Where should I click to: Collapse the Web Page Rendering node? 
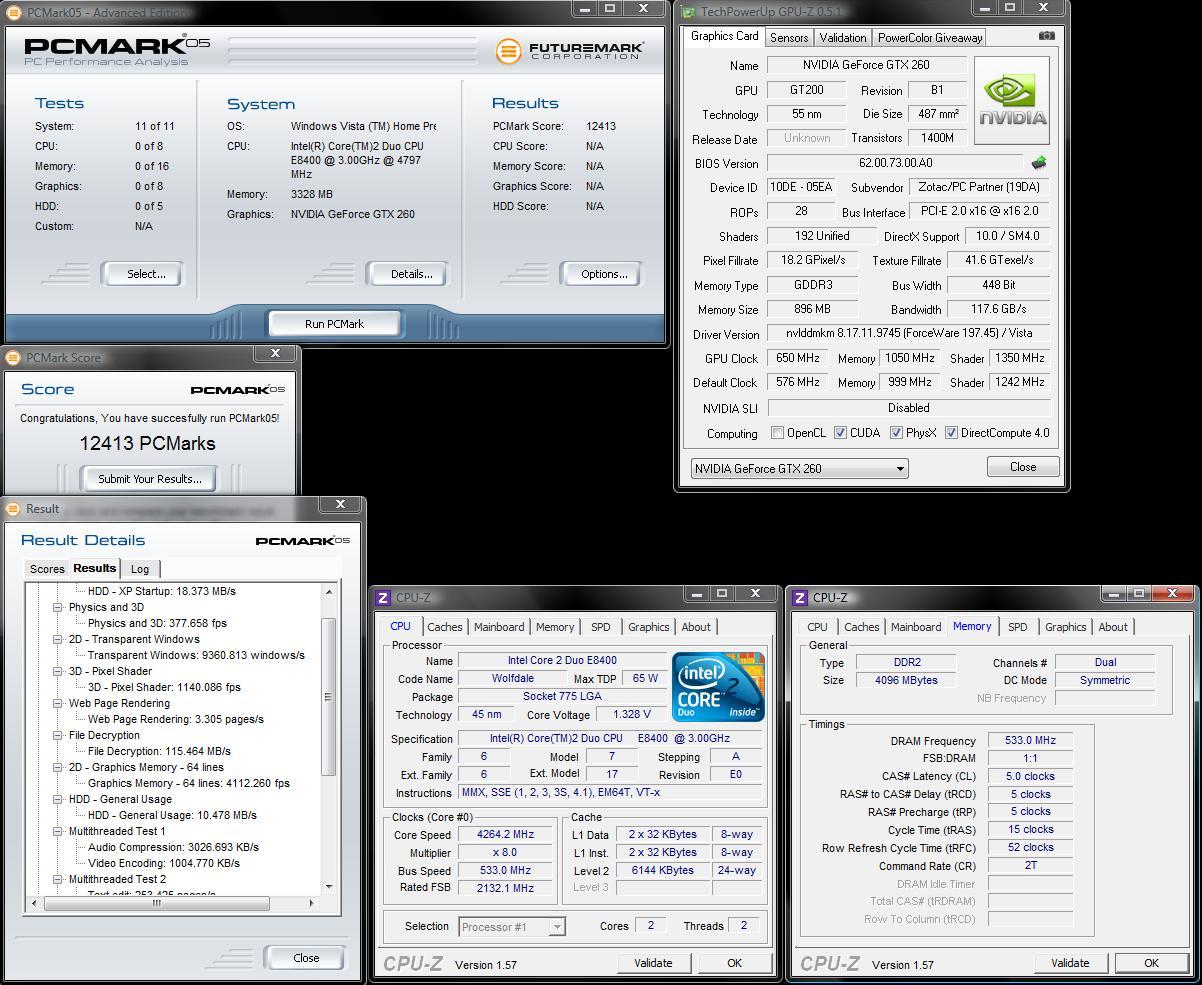tap(58, 703)
